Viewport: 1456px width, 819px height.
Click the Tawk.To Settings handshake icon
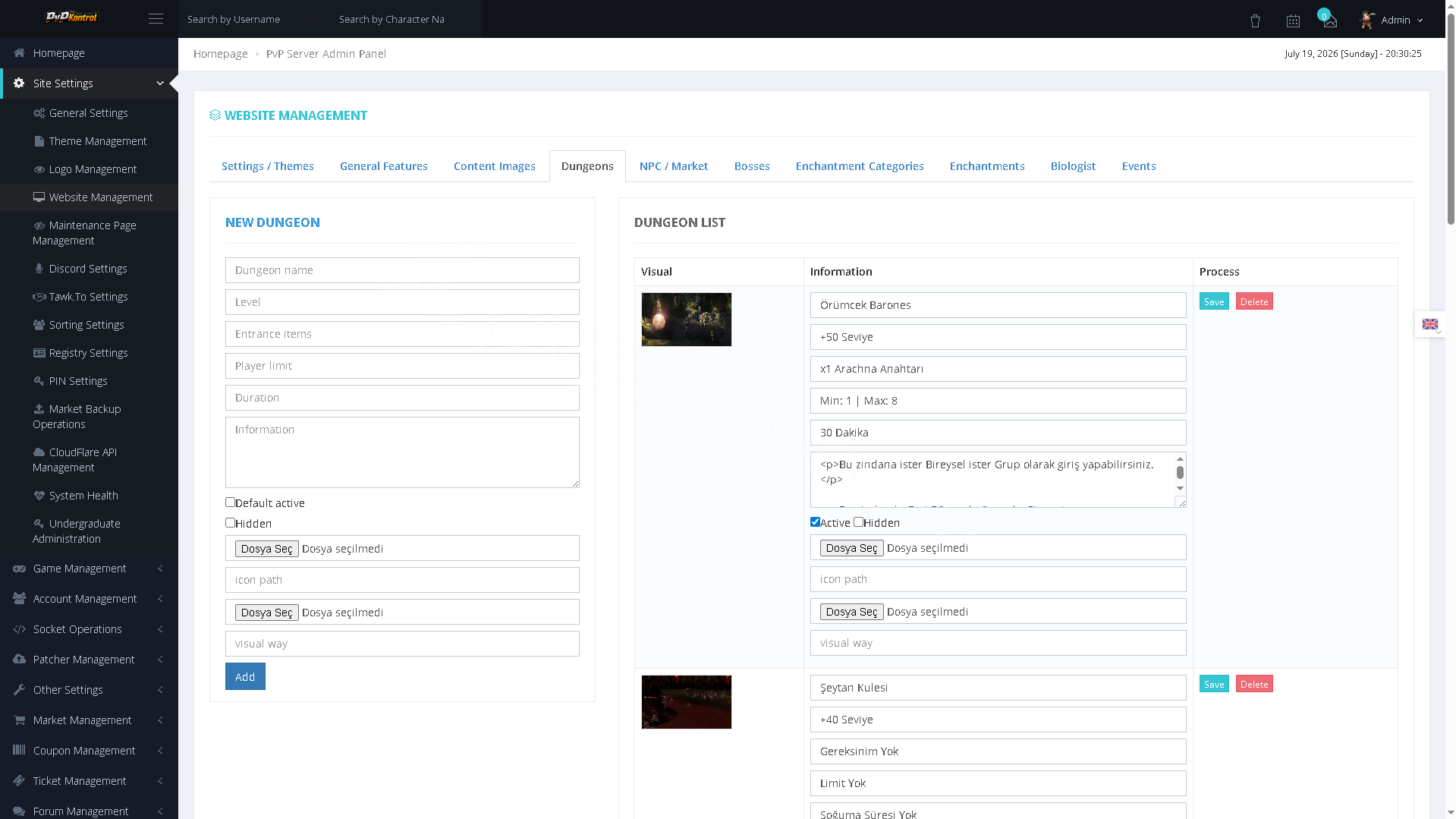(x=39, y=297)
